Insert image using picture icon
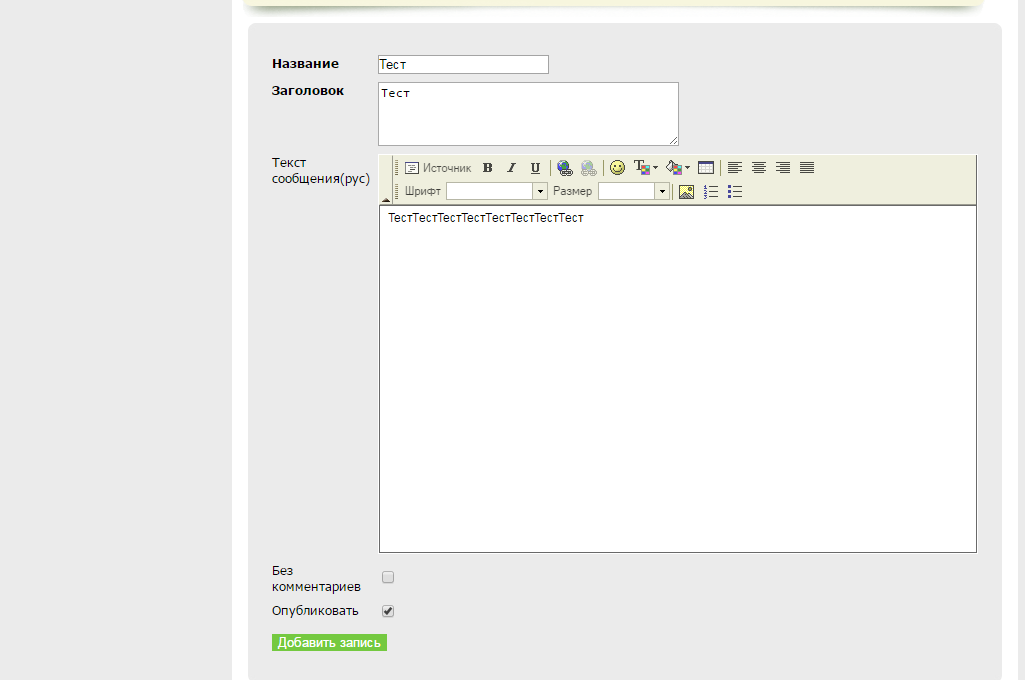 pyautogui.click(x=686, y=192)
